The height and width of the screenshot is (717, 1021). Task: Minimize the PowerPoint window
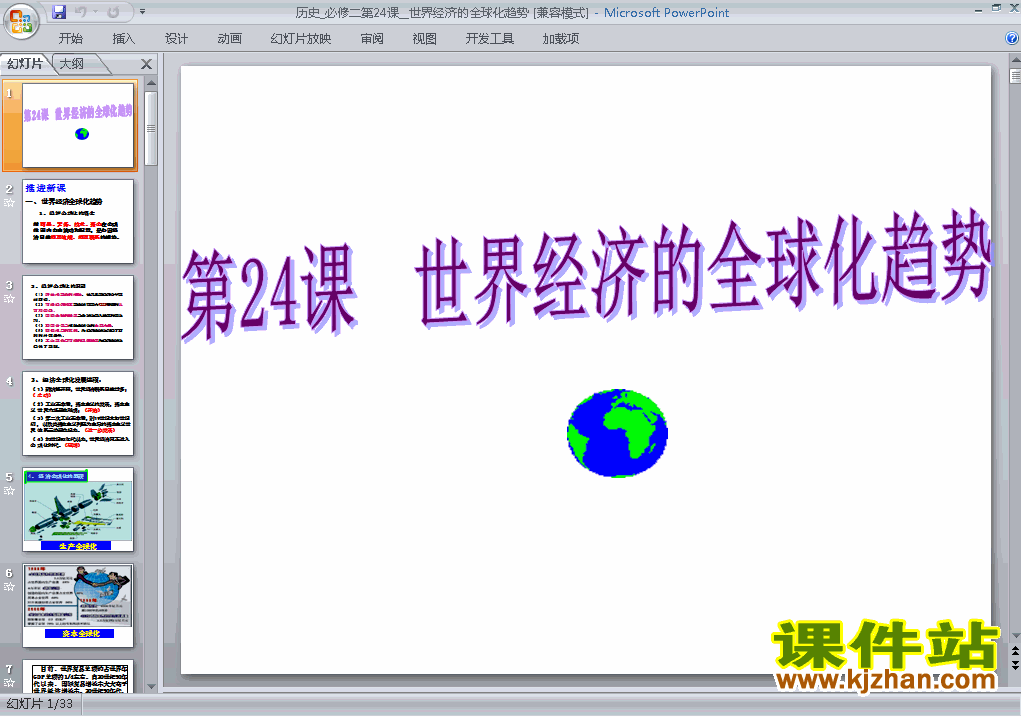click(978, 9)
